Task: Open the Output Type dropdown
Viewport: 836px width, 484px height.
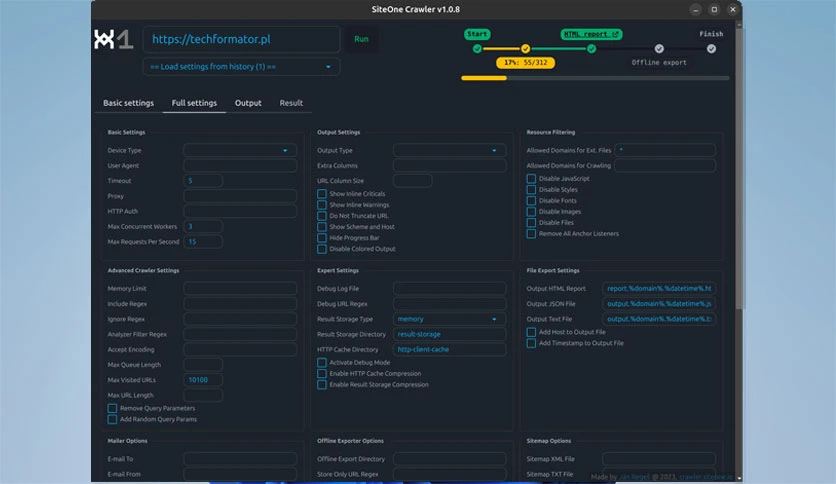Action: point(449,150)
